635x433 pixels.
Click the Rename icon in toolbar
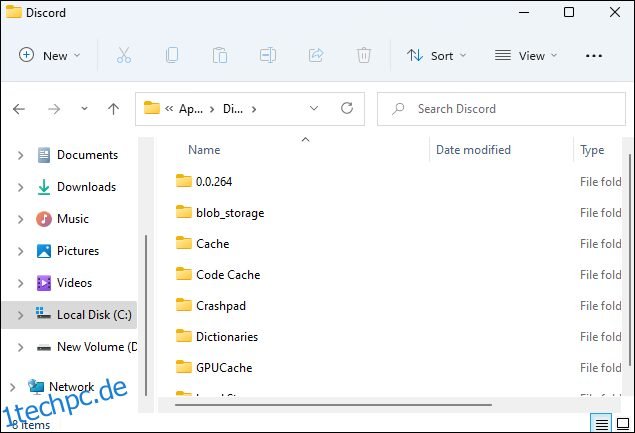point(268,55)
